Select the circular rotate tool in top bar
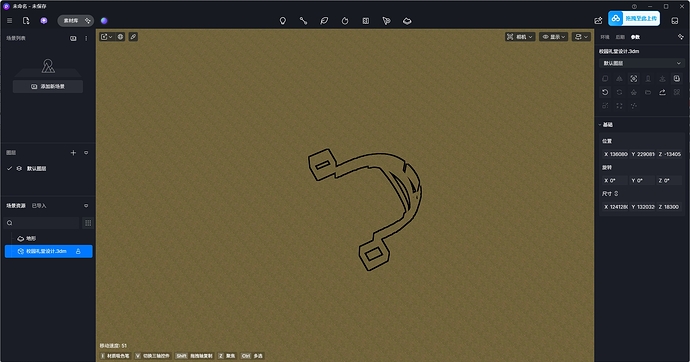 tap(345, 21)
